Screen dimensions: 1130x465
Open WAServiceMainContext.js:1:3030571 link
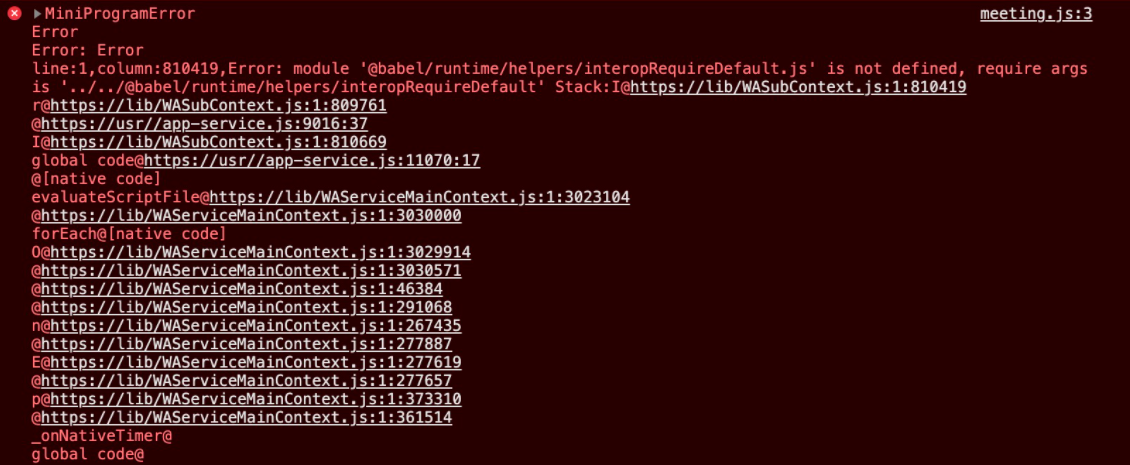click(252, 270)
